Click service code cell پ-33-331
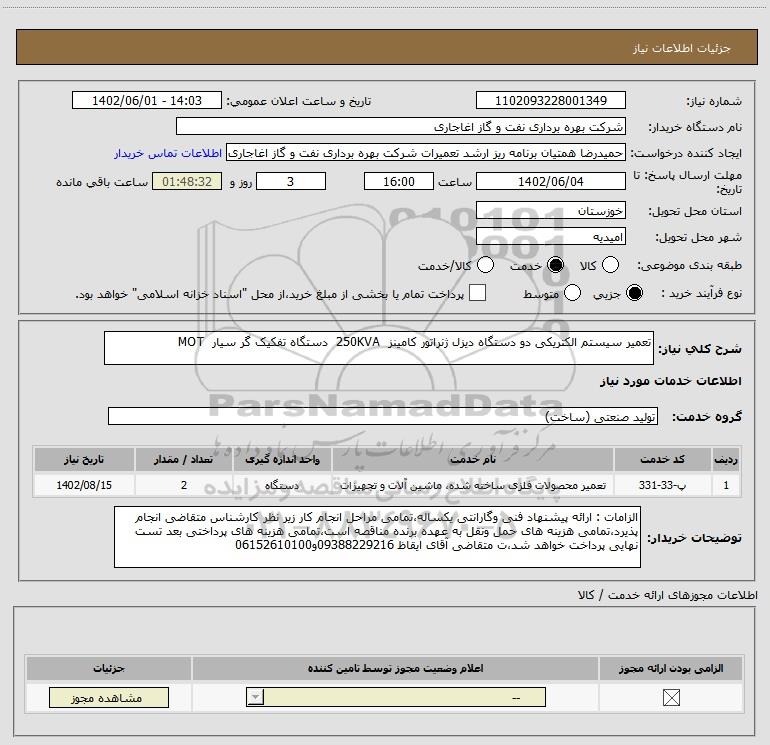Viewport: 770px width, 745px height. [x=662, y=485]
